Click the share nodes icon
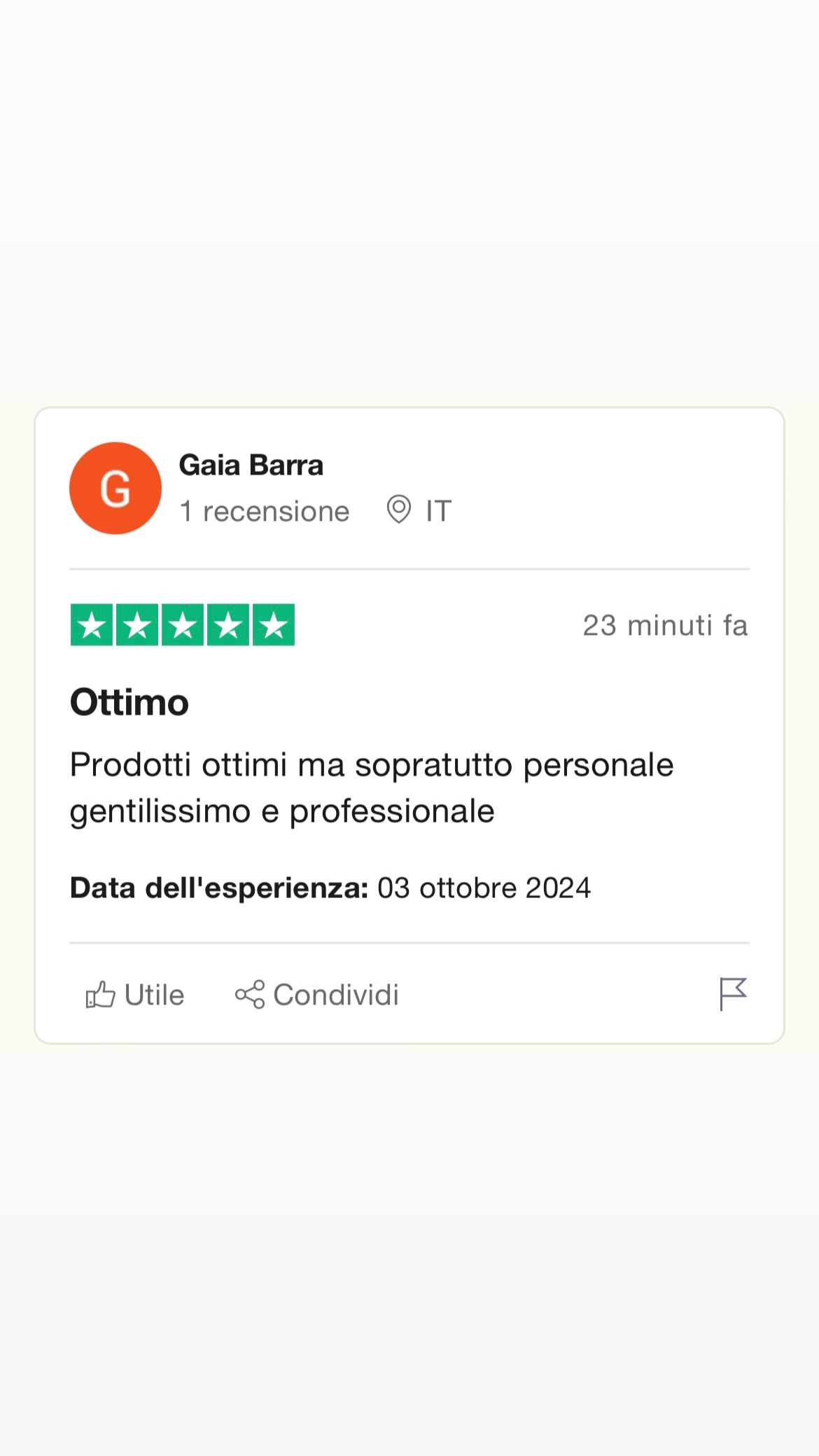819x1456 pixels. (x=250, y=995)
